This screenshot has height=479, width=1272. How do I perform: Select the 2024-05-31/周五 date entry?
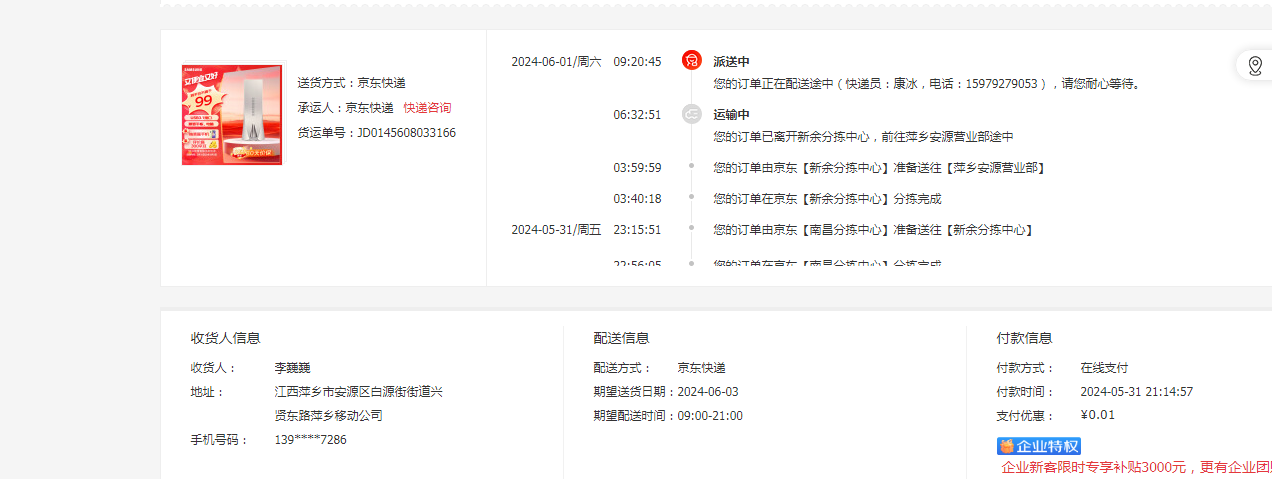coord(556,230)
